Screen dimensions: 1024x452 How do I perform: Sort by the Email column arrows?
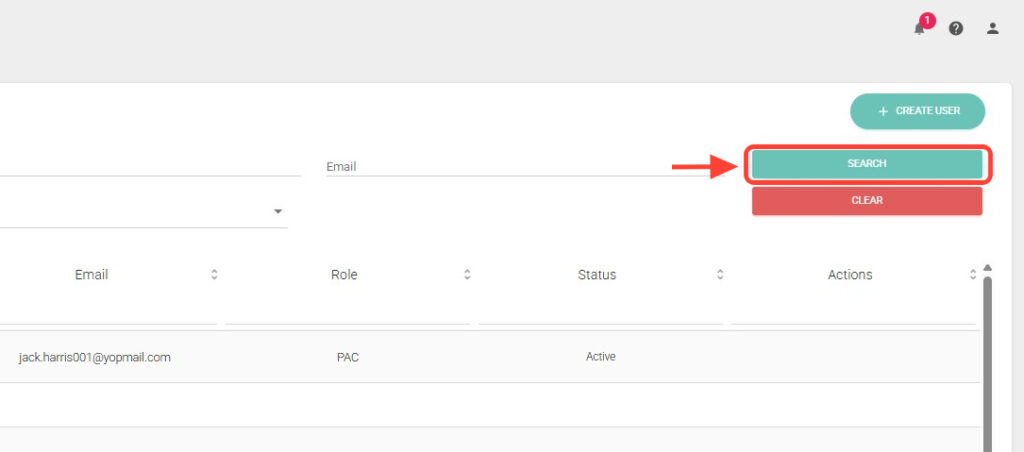pos(214,274)
